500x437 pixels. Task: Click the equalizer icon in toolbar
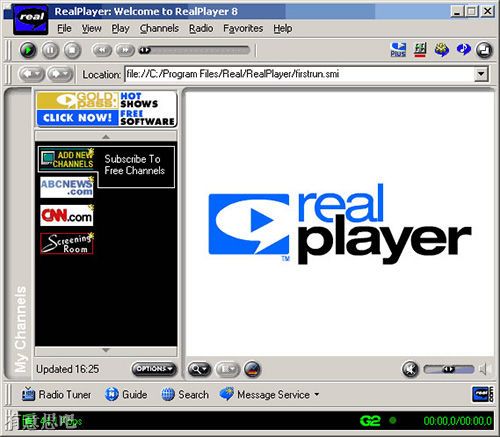coord(420,50)
